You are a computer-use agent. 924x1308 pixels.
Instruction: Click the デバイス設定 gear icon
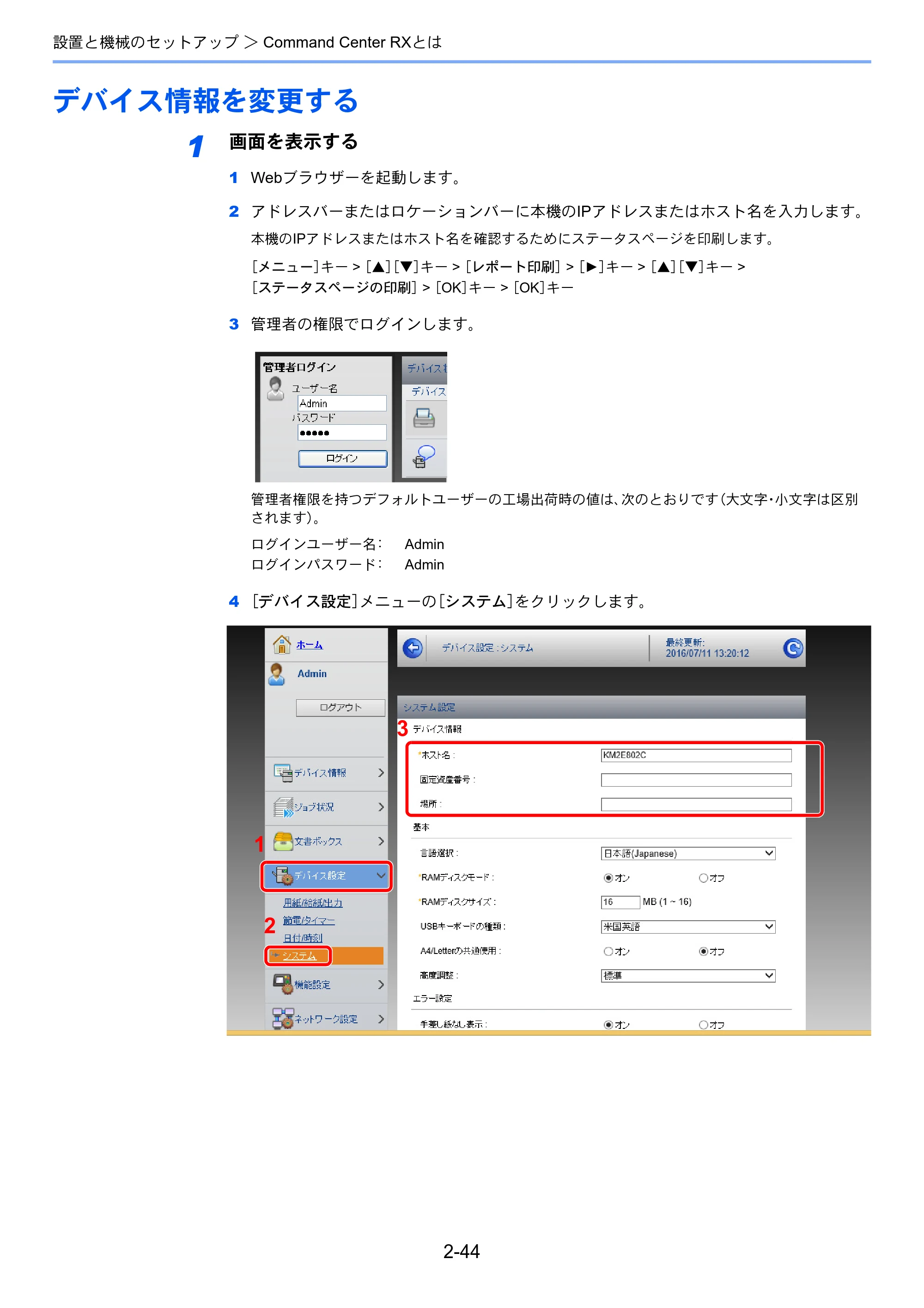[283, 875]
